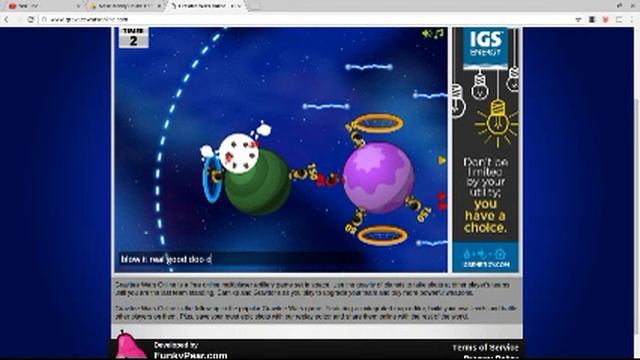Click the IGS Energy logo in ad

click(x=485, y=44)
